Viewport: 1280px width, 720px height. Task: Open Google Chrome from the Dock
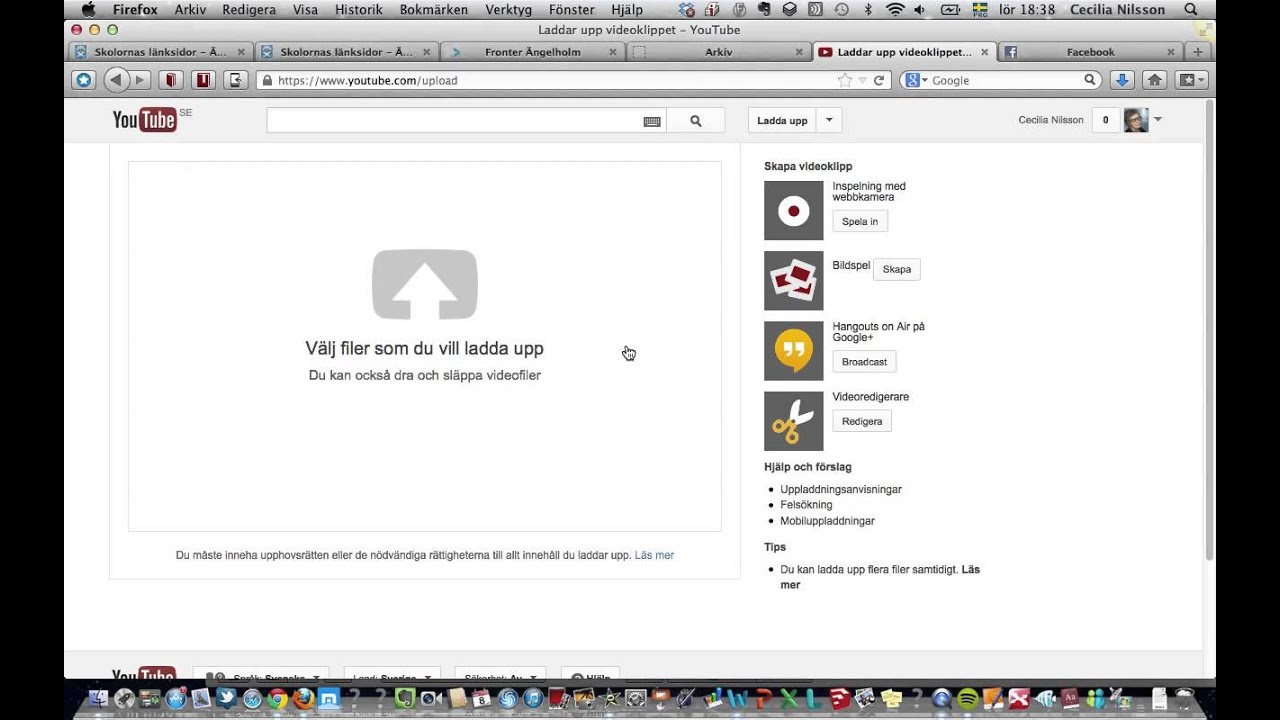(277, 698)
